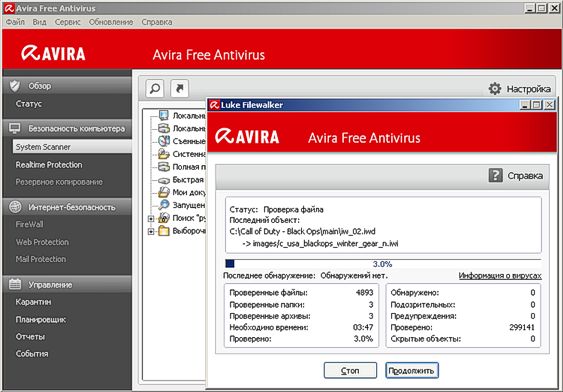Click the path C:\Call of Duty - Black Ops text
The width and height of the screenshot is (563, 392).
tap(302, 231)
